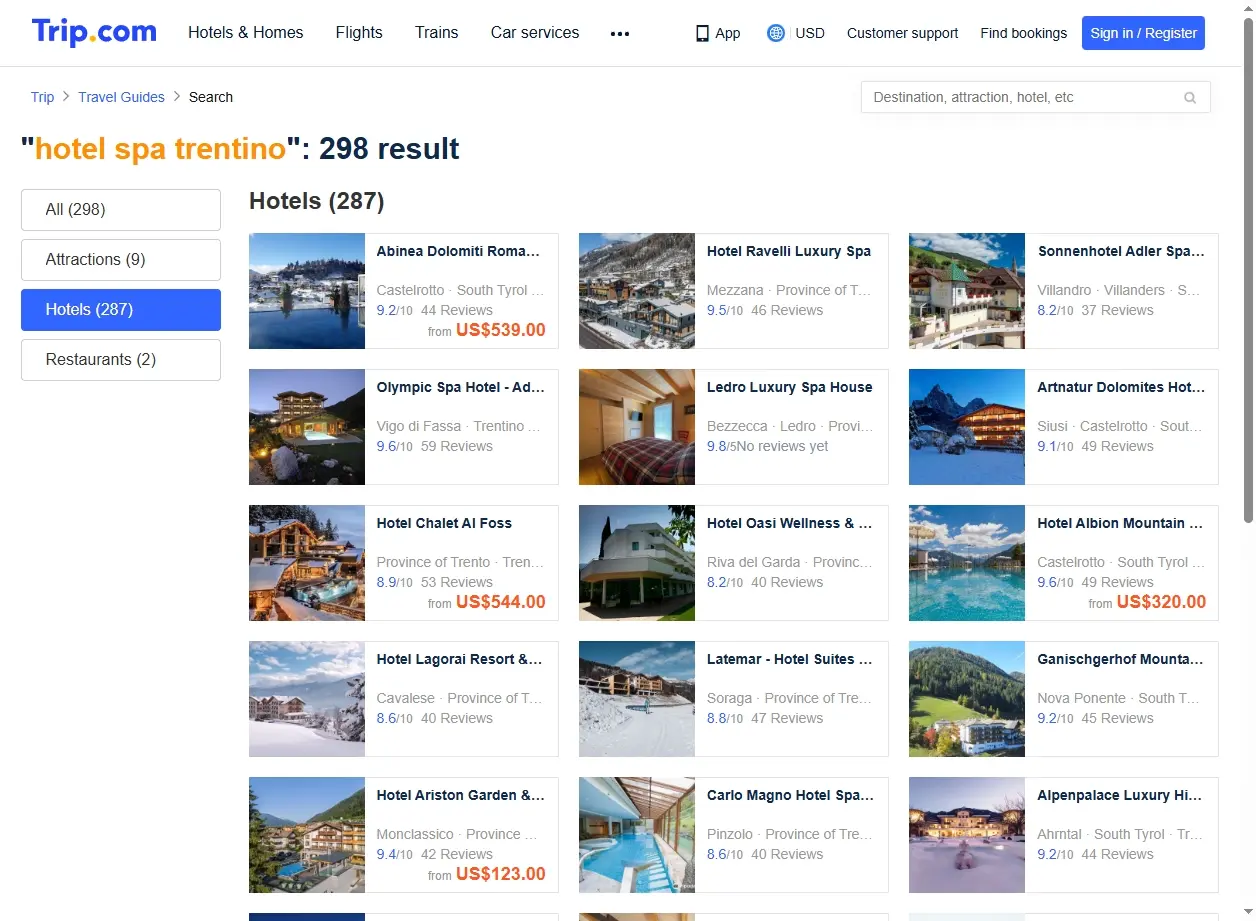Click Abinea Dolomiti Roma... hotel title
Screen dimensions: 1256x921
click(458, 252)
